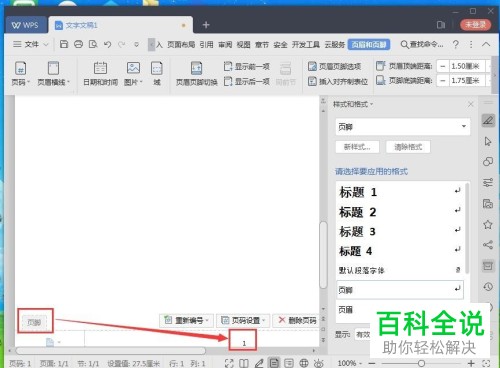Viewport: 500px width, 368px height.
Task: Click the share icon in right sidebar
Action: [x=488, y=245]
